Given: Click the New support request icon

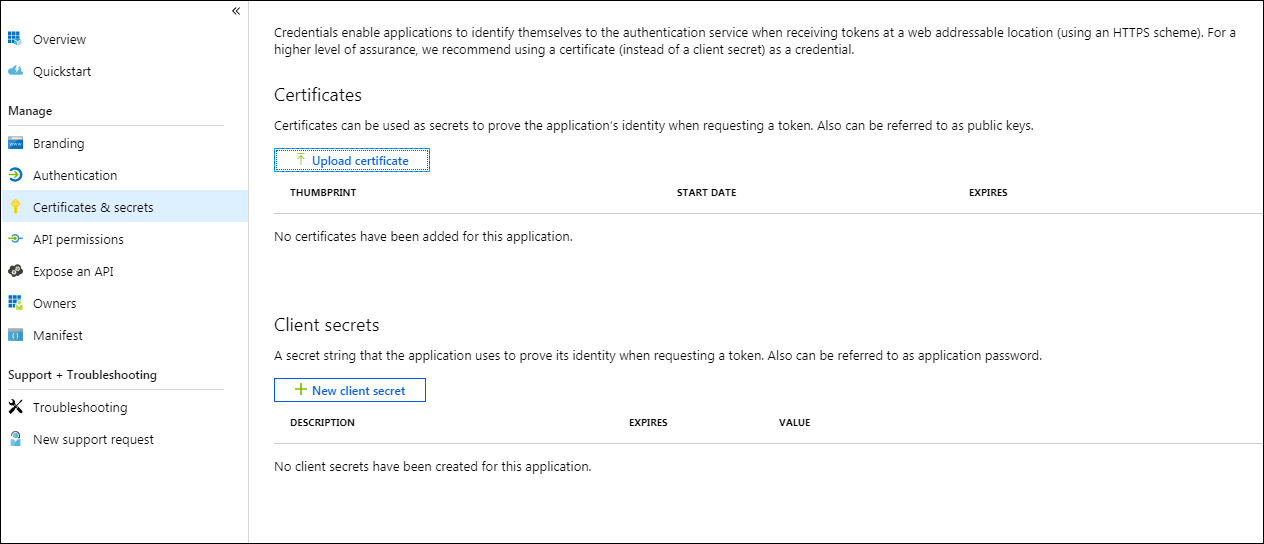Looking at the screenshot, I should click(15, 439).
